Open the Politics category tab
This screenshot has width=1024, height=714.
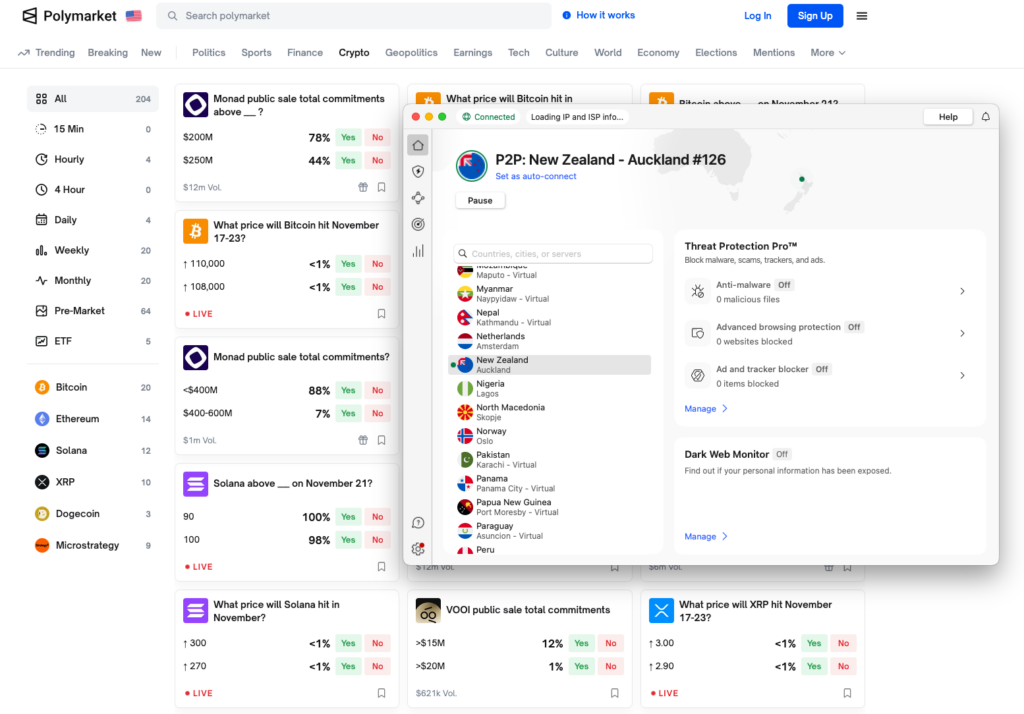[208, 53]
